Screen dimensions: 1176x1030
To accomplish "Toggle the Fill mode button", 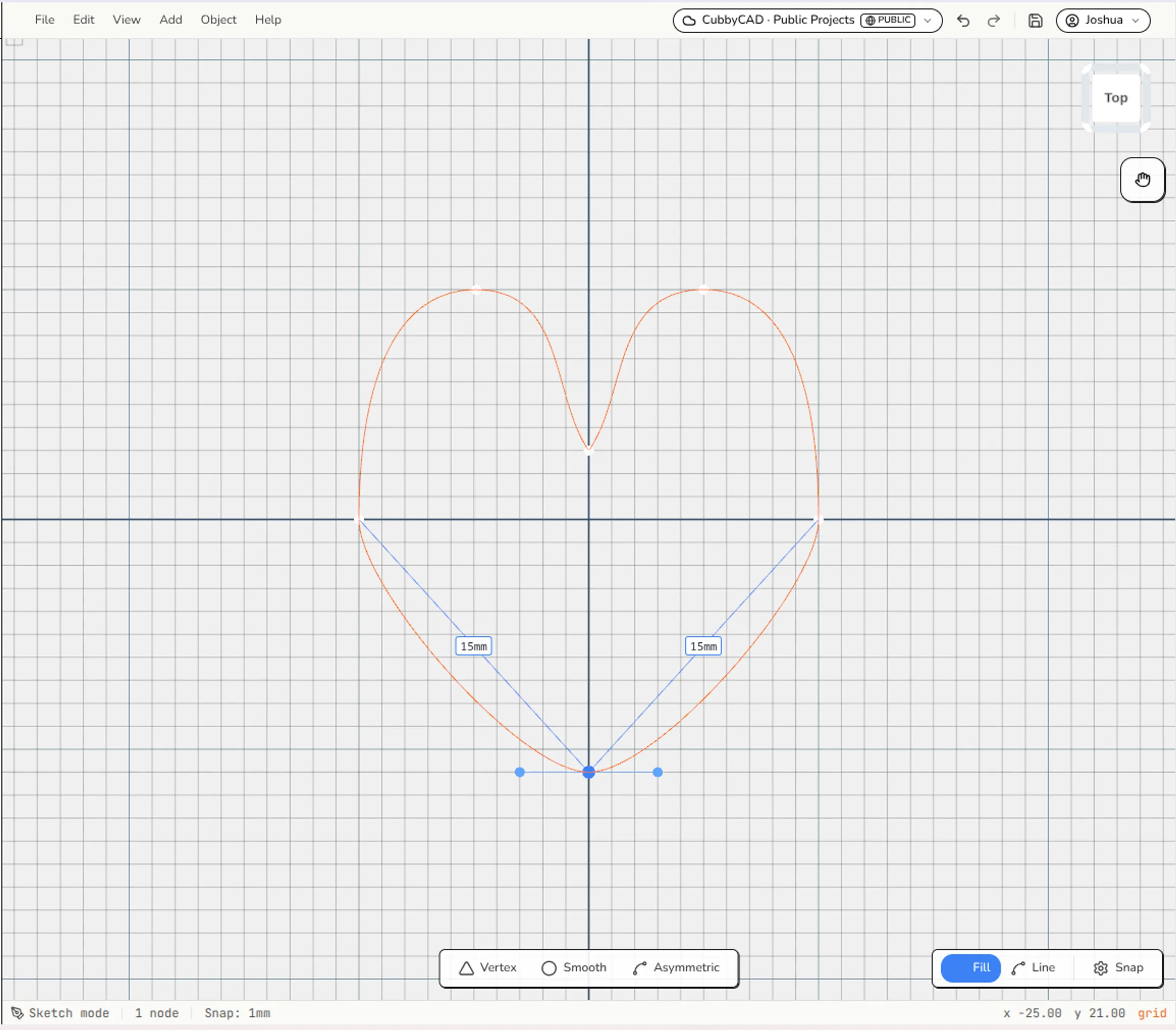I will [970, 968].
